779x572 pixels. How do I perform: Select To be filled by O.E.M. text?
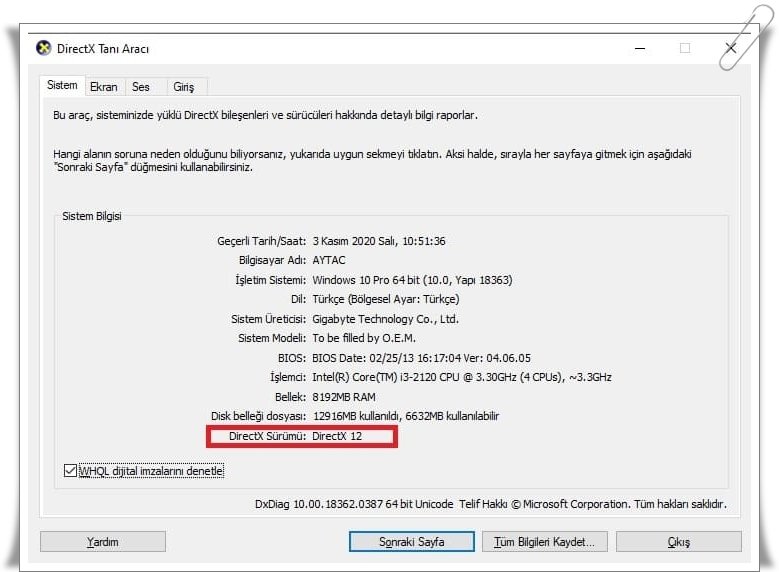pos(364,338)
